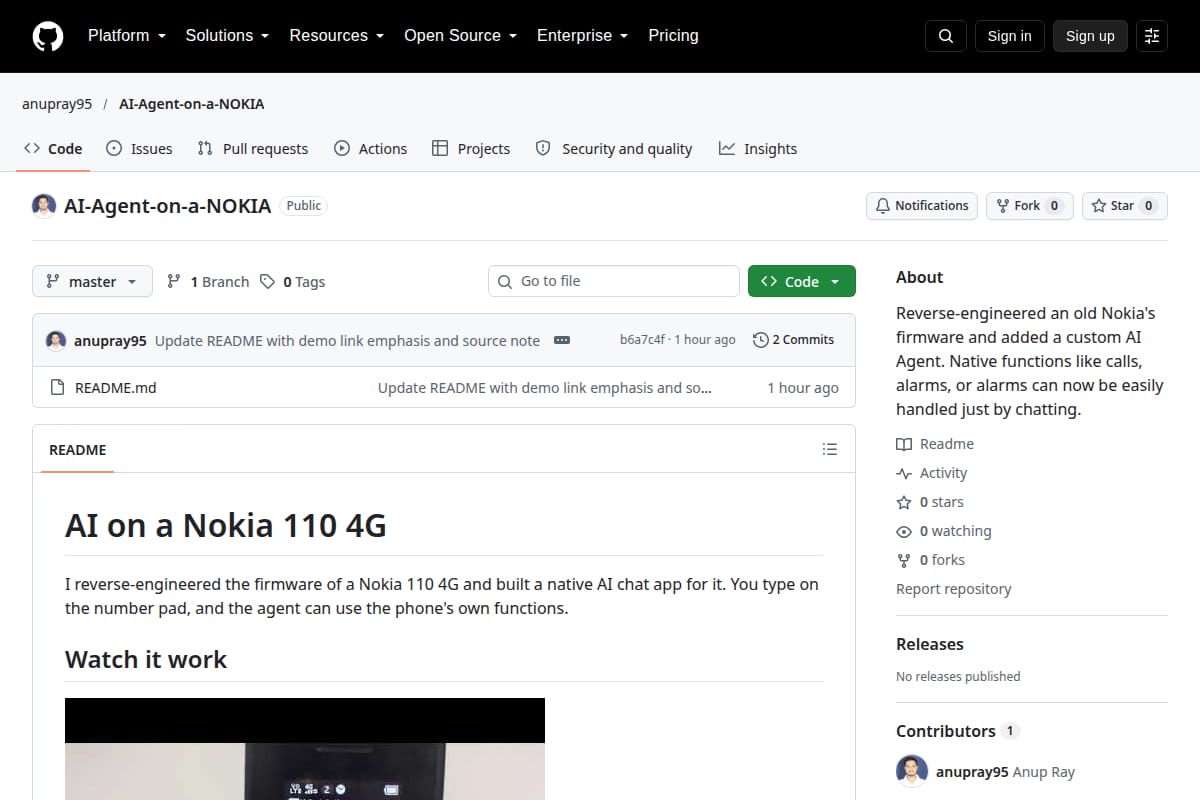View 0 Tags link

[293, 282]
